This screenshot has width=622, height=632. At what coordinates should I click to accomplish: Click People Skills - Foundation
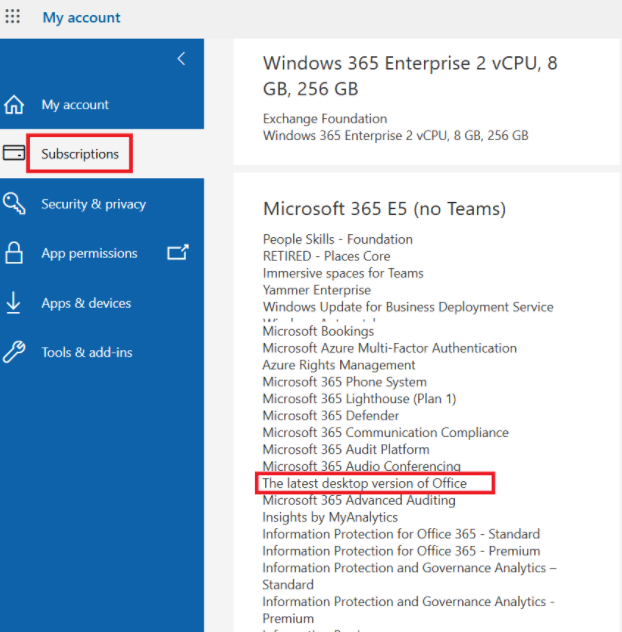338,239
